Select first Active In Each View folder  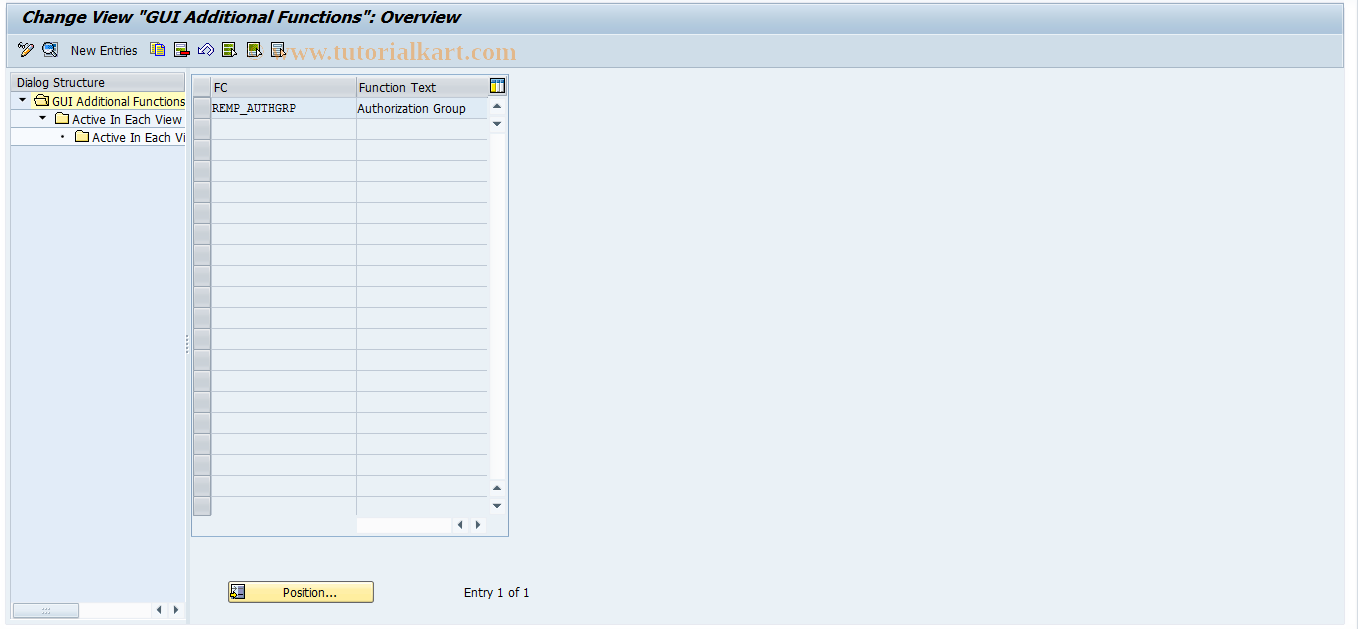(118, 119)
